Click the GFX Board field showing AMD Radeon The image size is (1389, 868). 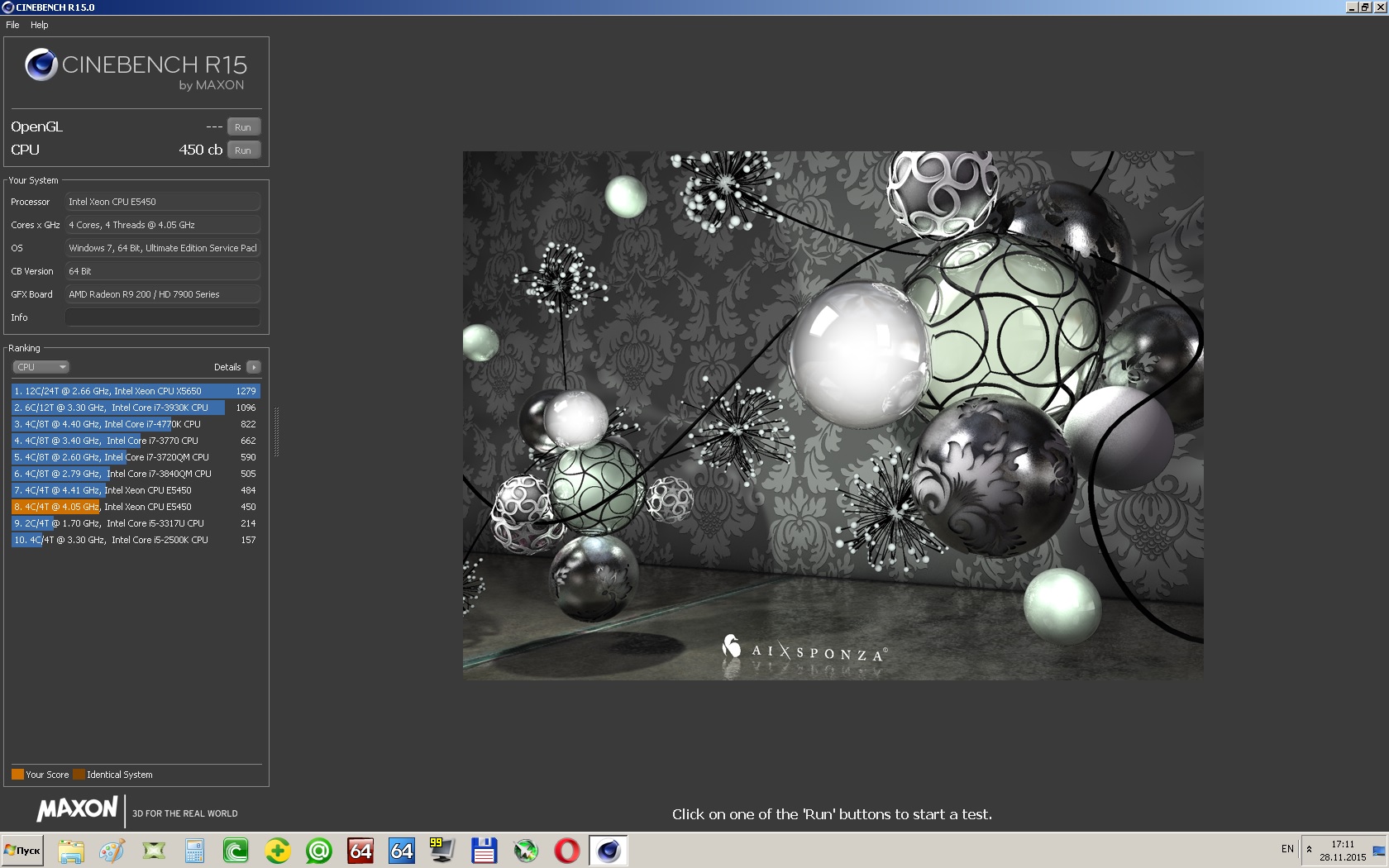point(163,294)
